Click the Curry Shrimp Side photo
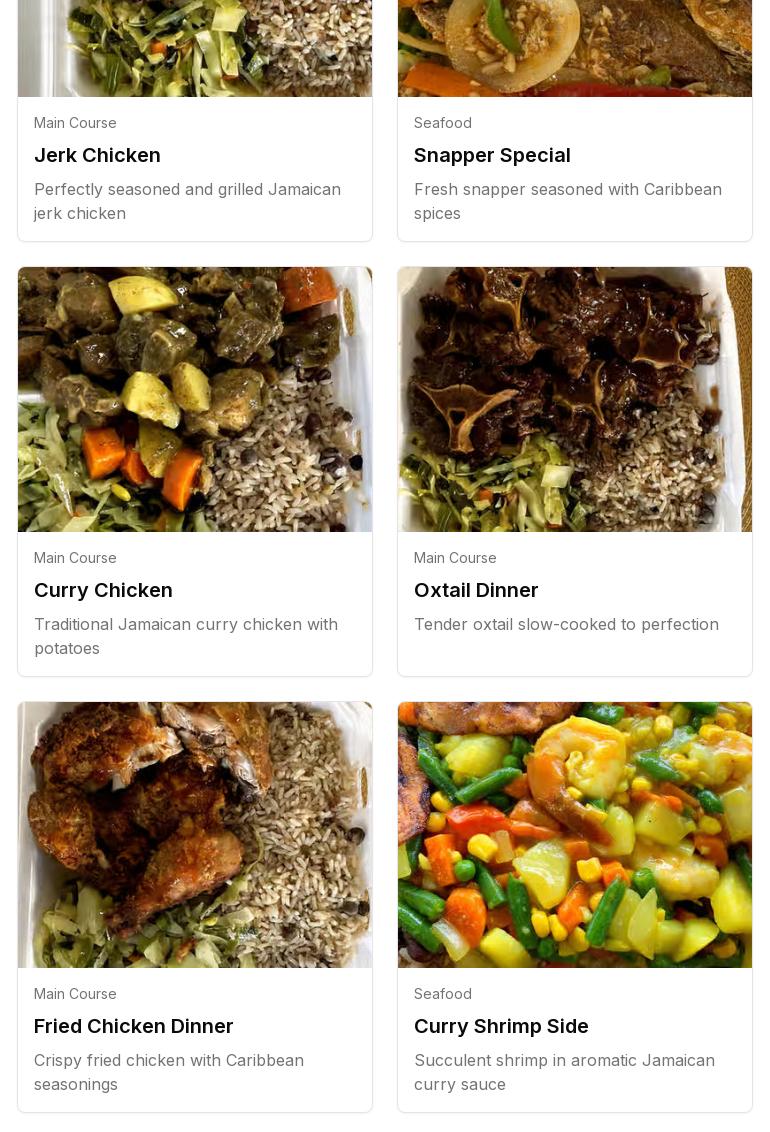 [x=574, y=835]
